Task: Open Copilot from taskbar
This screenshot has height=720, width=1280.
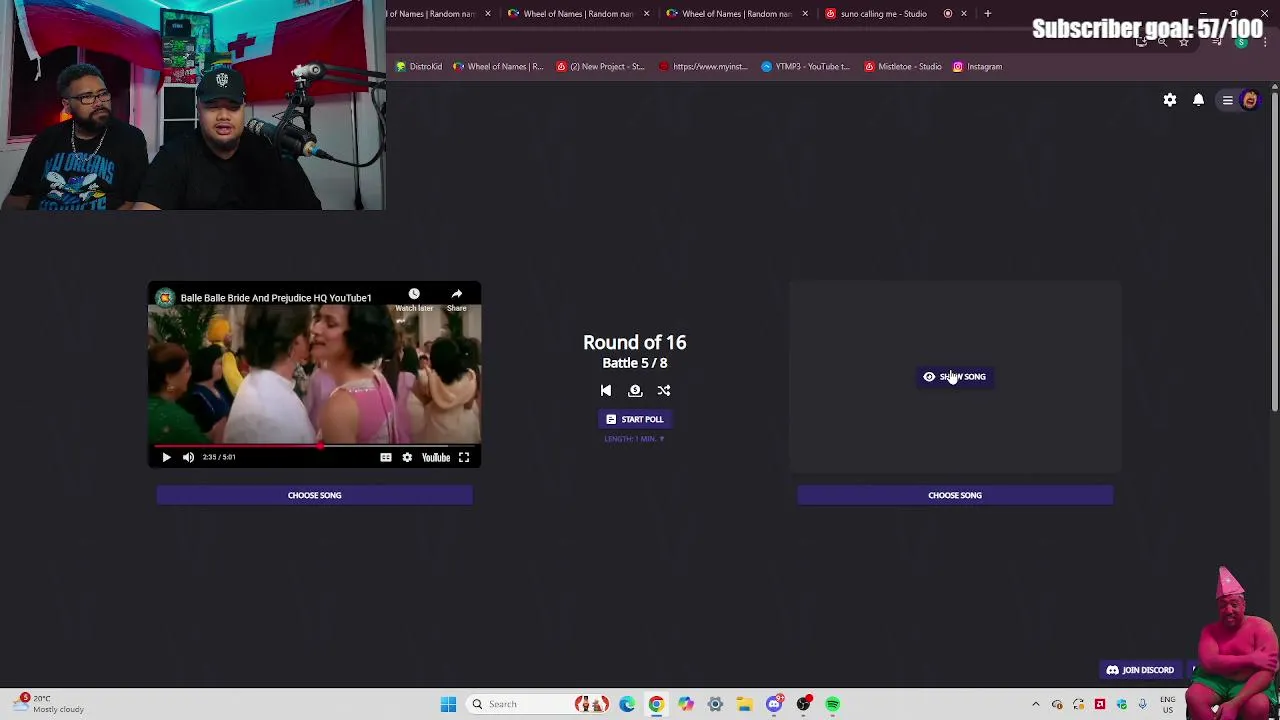Action: (x=685, y=704)
